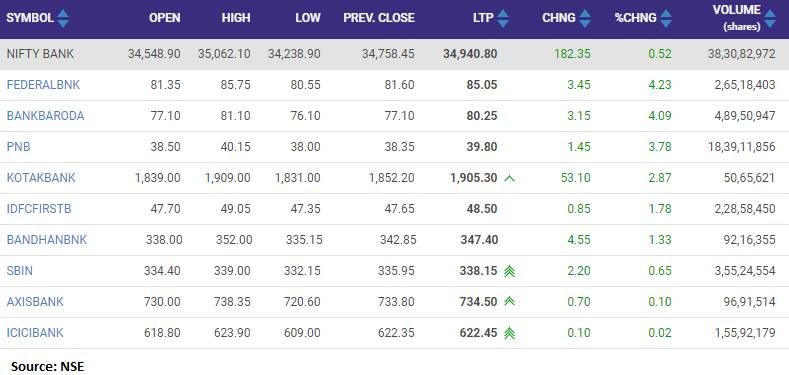Image resolution: width=789 pixels, height=375 pixels.
Task: Click the SBIN double up-arrow indicator
Action: pyautogui.click(x=510, y=271)
